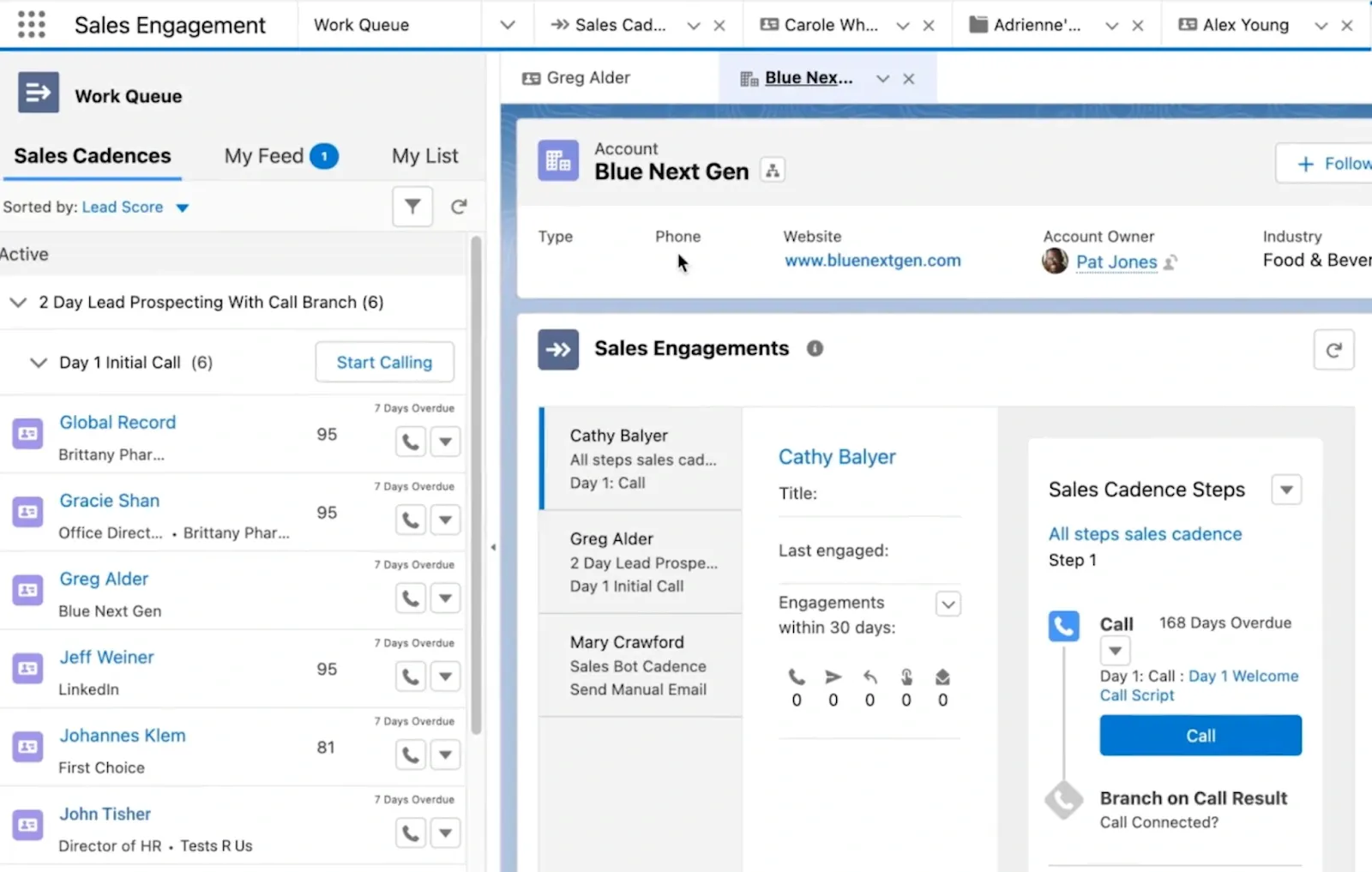Click the filter funnel icon in Work Queue
Image resolution: width=1372 pixels, height=872 pixels.
[412, 207]
